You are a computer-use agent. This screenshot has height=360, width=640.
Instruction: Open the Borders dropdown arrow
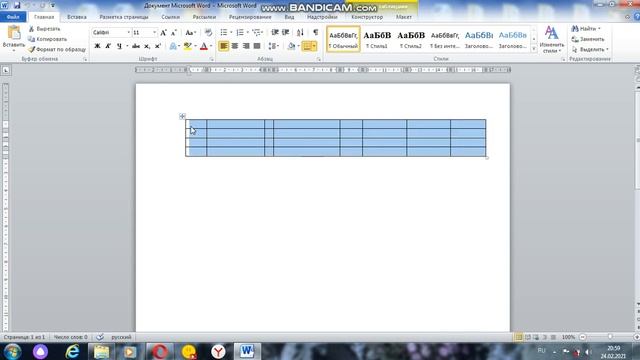click(314, 46)
